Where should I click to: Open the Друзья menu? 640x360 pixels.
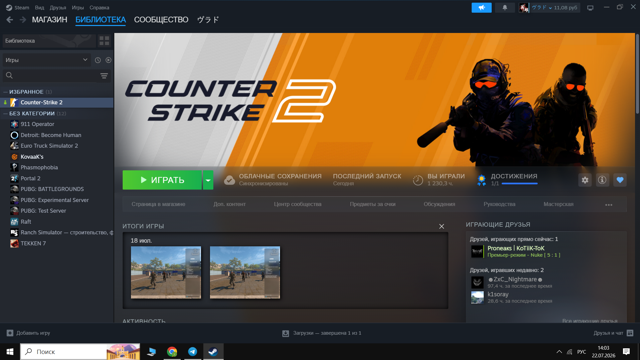(58, 7)
